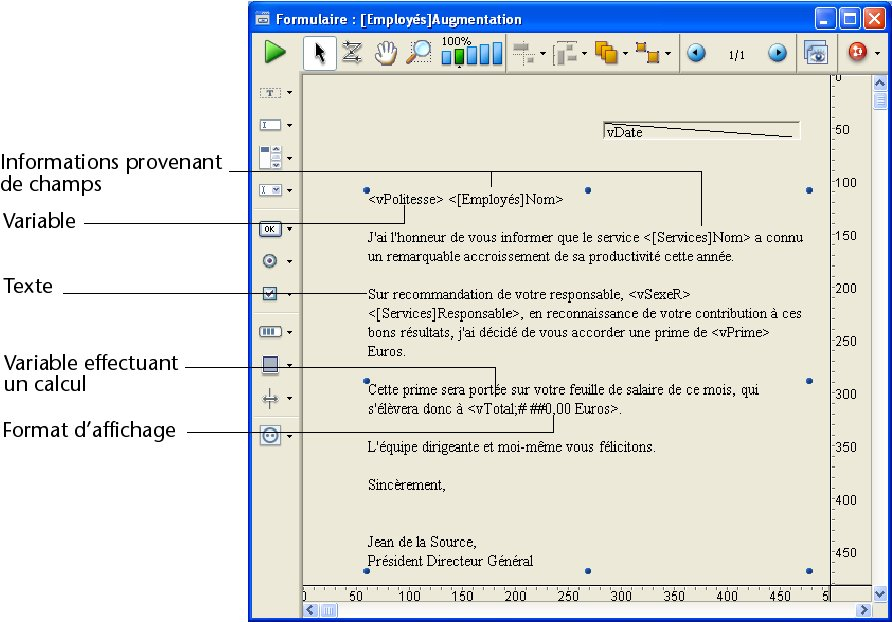Image resolution: width=892 pixels, height=622 pixels.
Task: Choose the hand move tool
Action: point(385,53)
